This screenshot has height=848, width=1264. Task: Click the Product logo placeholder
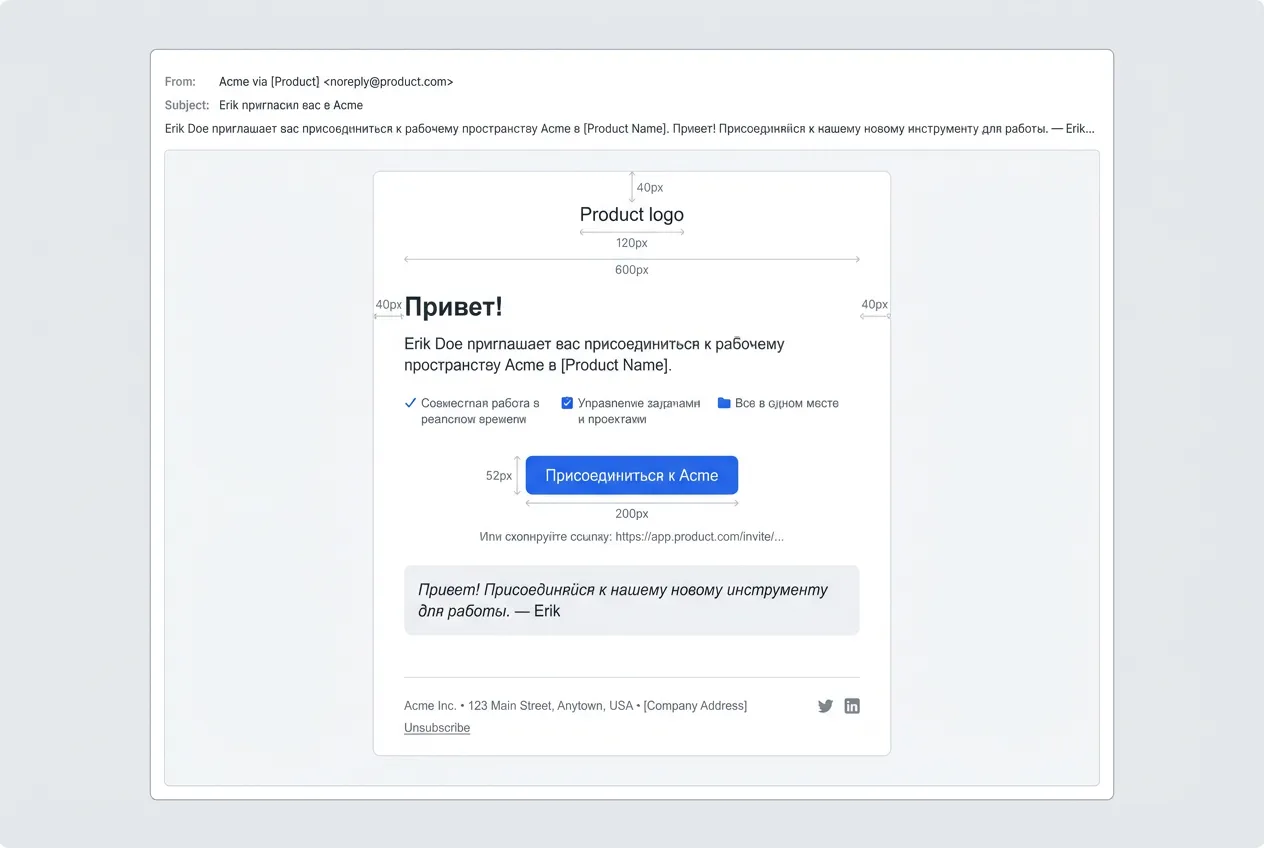click(632, 215)
